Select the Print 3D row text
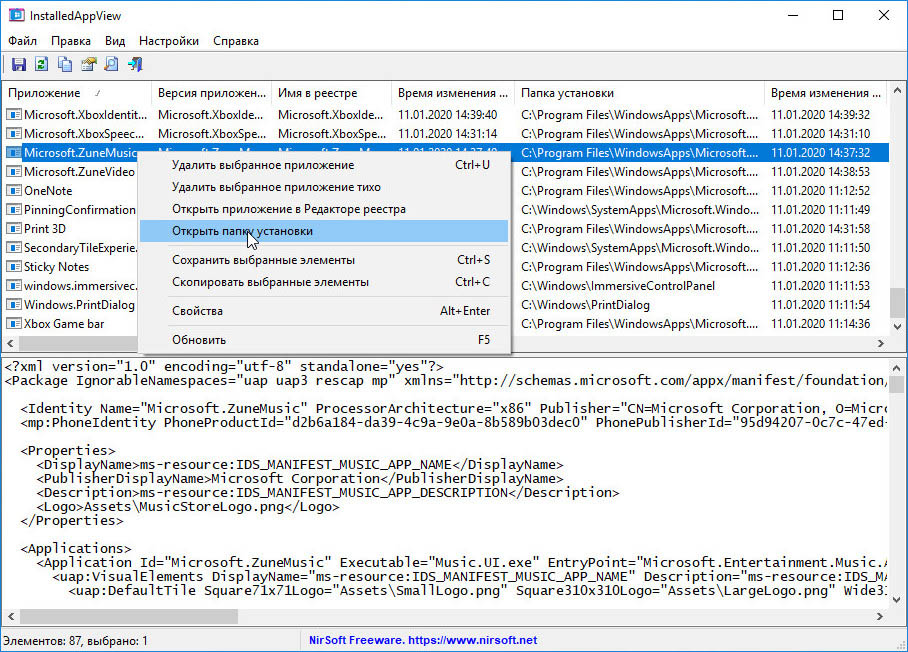This screenshot has width=908, height=652. (45, 229)
